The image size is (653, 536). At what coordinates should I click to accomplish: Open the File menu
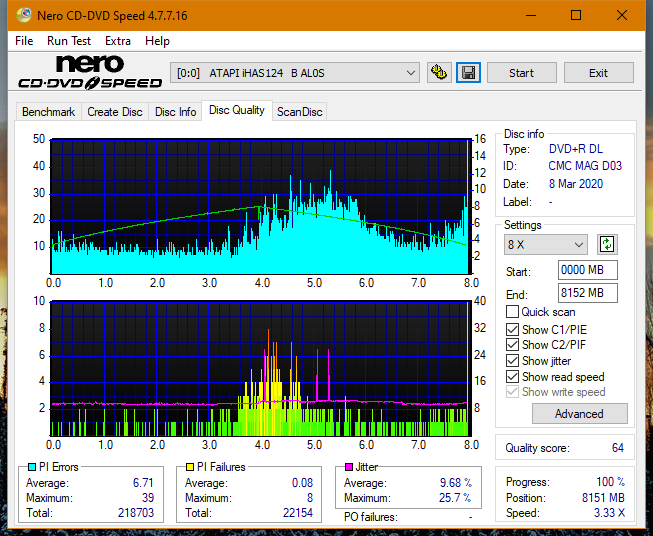point(24,41)
